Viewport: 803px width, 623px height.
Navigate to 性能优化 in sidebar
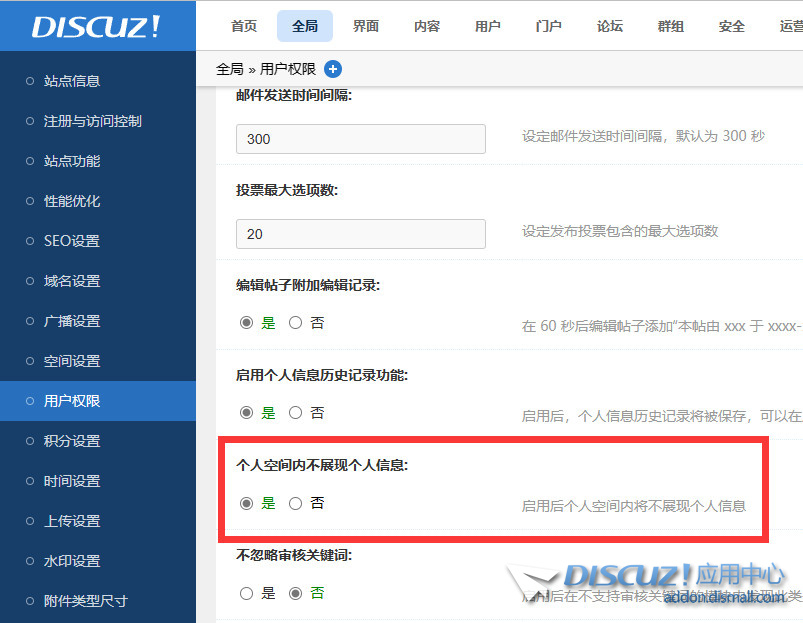pos(72,201)
